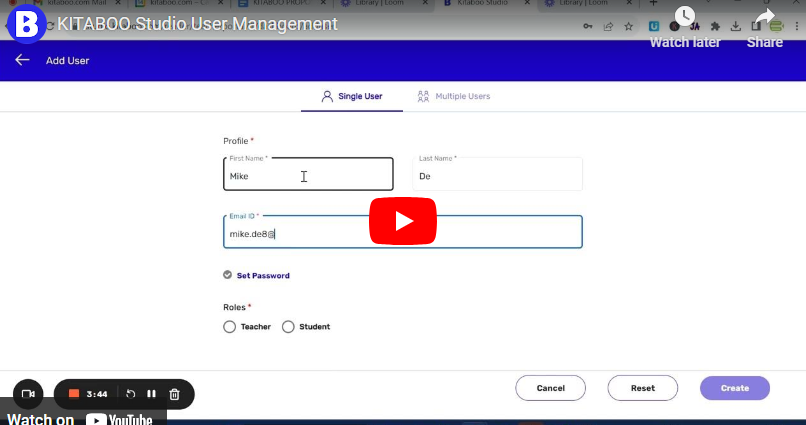Switch to the Kitaboo Studio browser tab
Viewport: 806px width, 425px height.
[485, 4]
